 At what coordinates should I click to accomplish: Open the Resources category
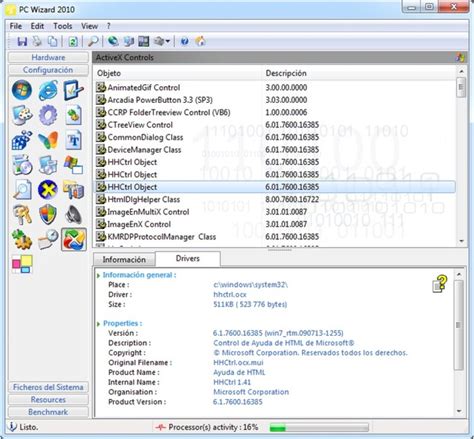pos(48,400)
